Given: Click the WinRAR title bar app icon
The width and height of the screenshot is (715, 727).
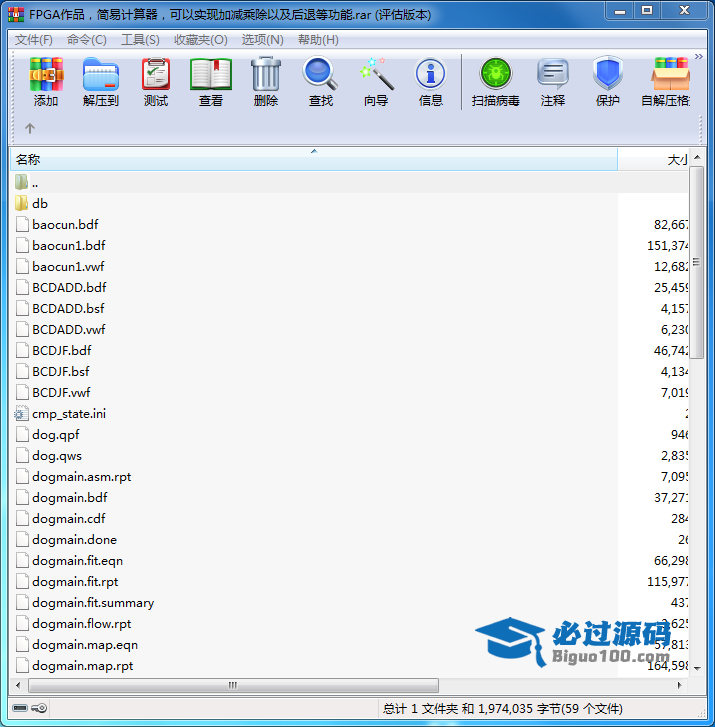Looking at the screenshot, I should (x=16, y=15).
